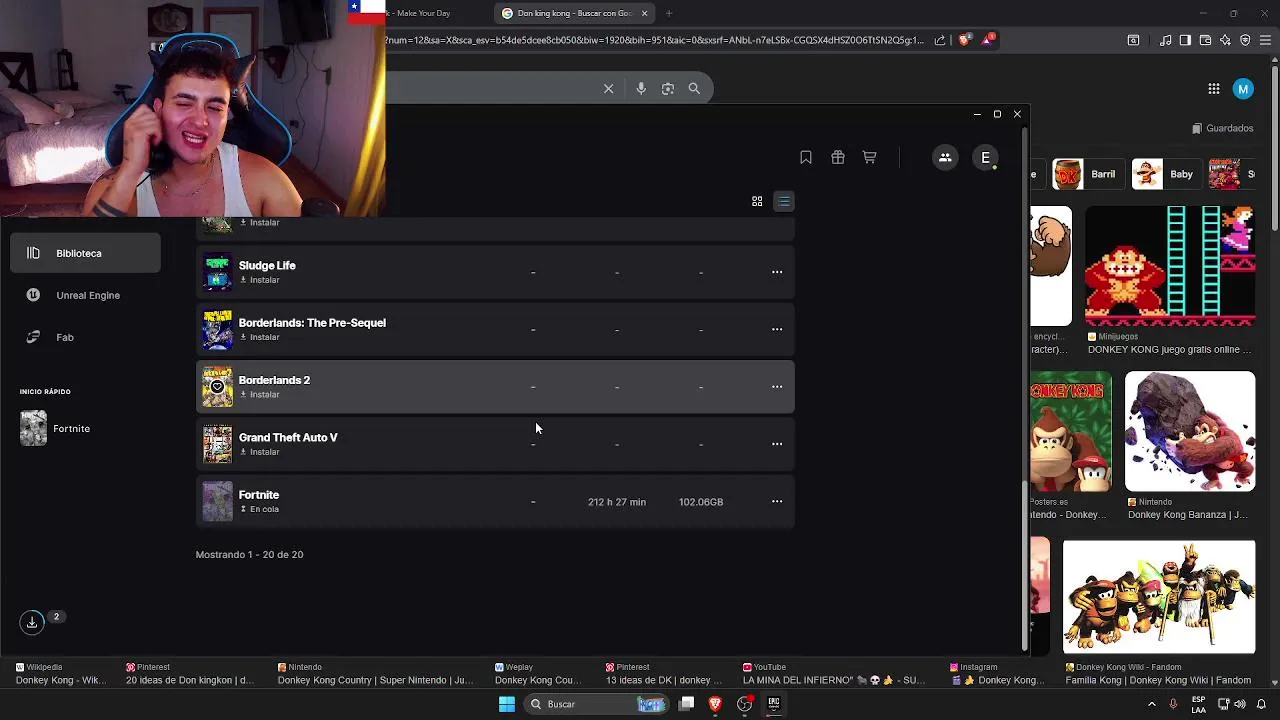Image resolution: width=1280 pixels, height=720 pixels.
Task: Open Google Lens image search
Action: pyautogui.click(x=668, y=89)
